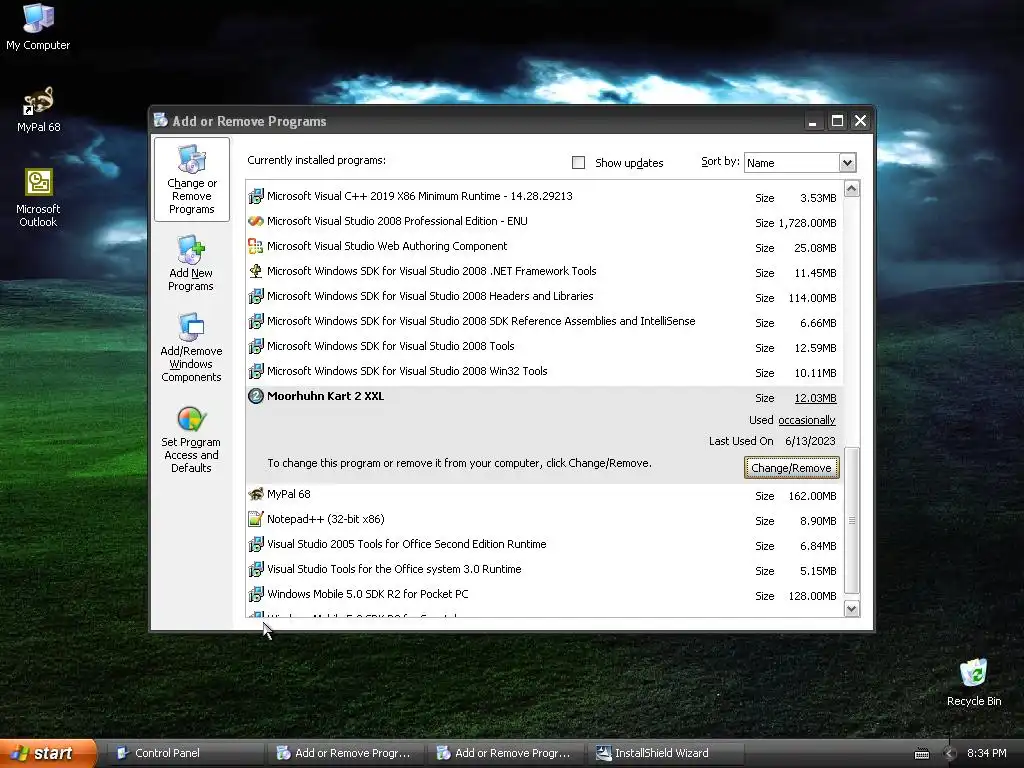Click scrollbar up arrow in programs list

click(852, 189)
